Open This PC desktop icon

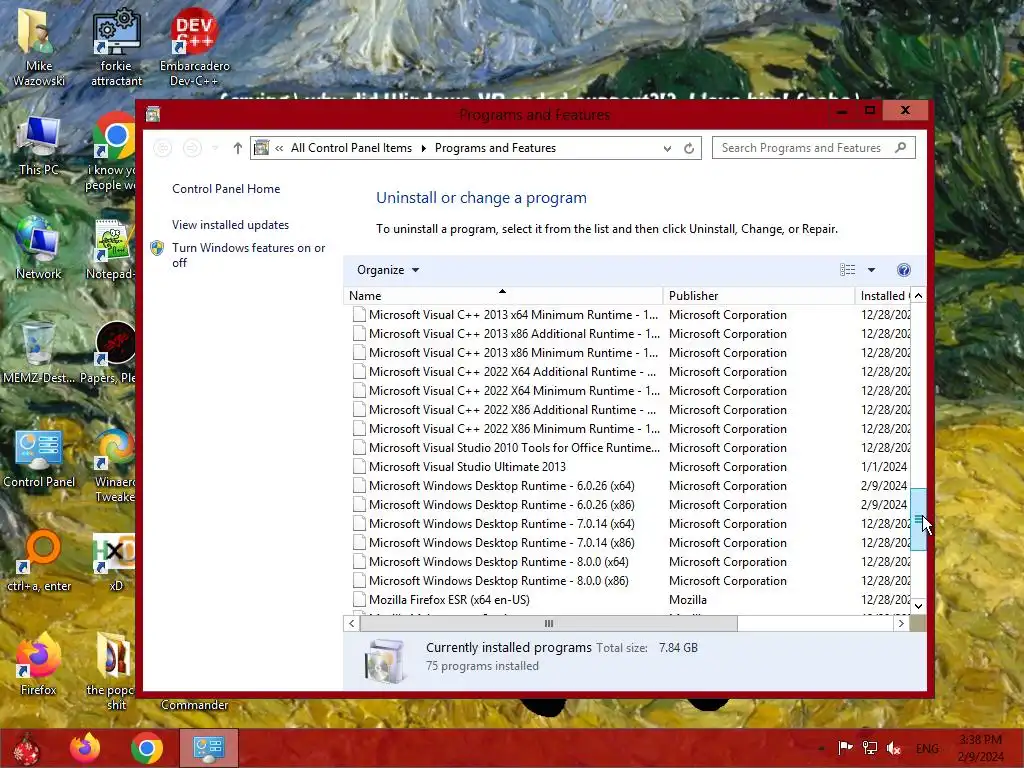point(38,146)
